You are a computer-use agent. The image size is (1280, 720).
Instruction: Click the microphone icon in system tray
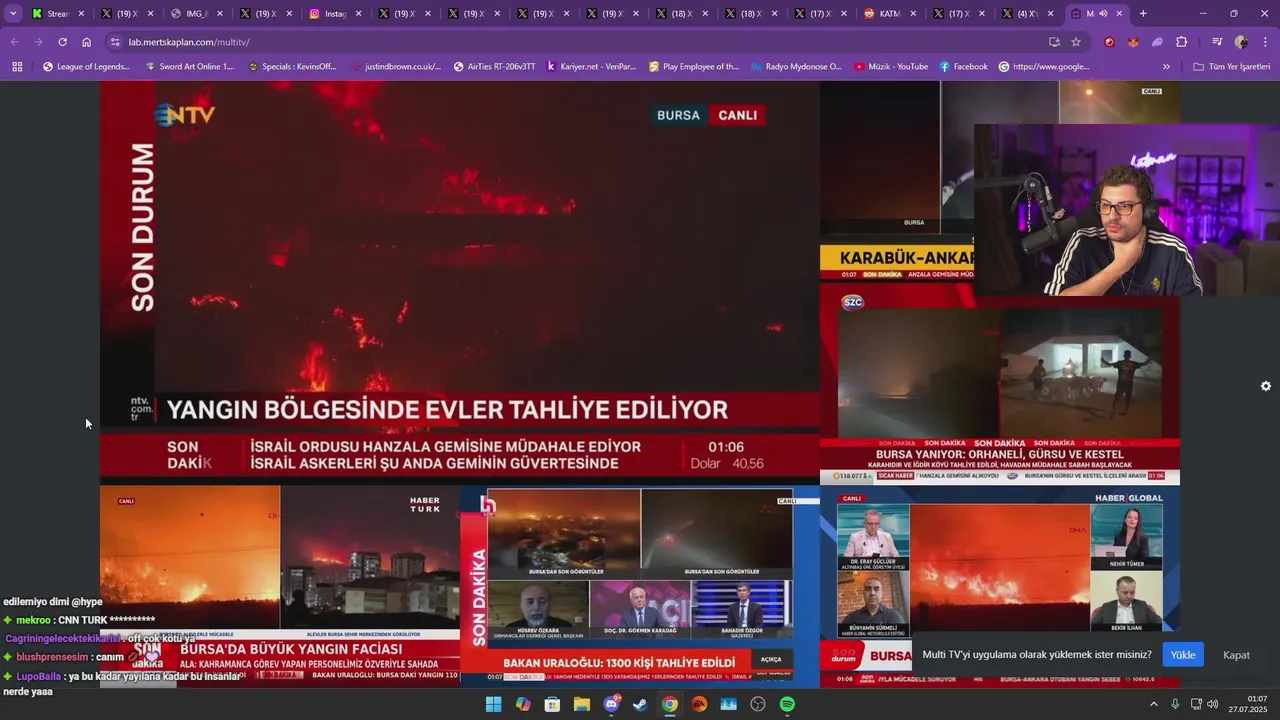[x=1175, y=704]
